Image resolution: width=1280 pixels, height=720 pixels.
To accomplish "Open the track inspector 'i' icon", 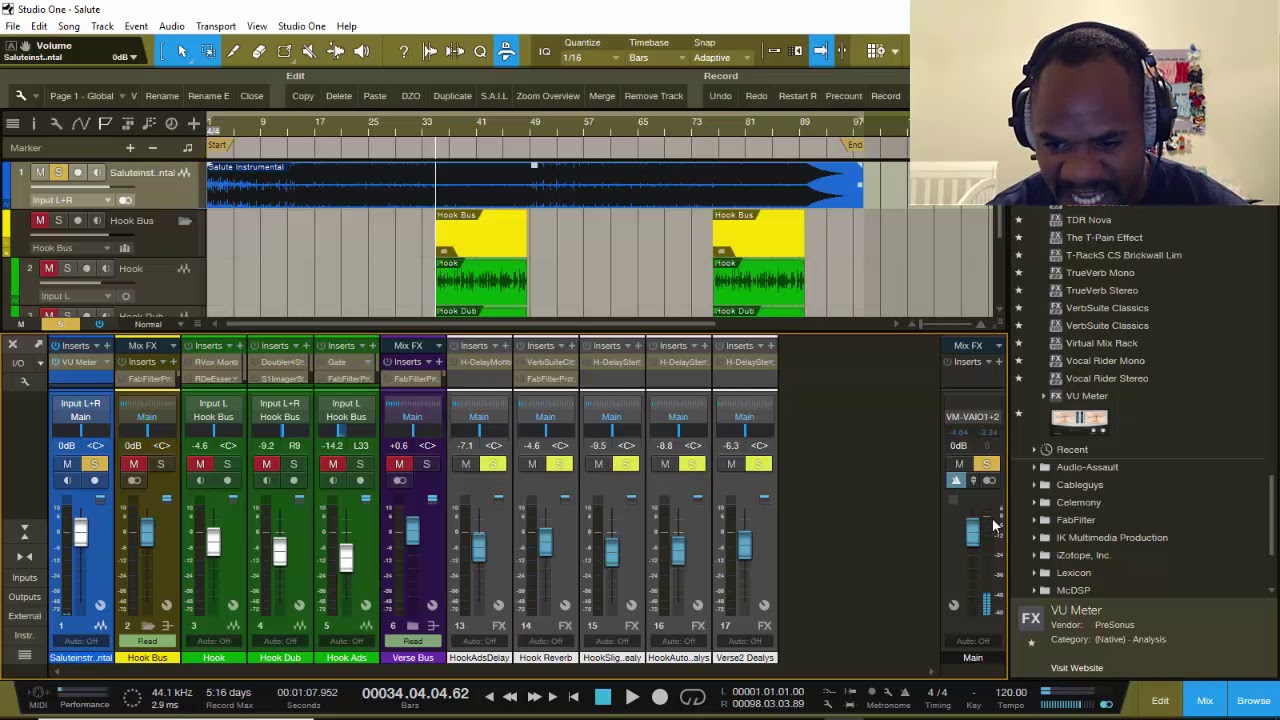I will click(x=34, y=123).
